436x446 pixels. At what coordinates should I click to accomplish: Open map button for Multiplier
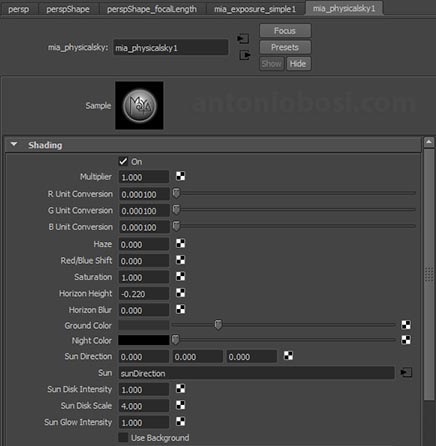click(180, 176)
